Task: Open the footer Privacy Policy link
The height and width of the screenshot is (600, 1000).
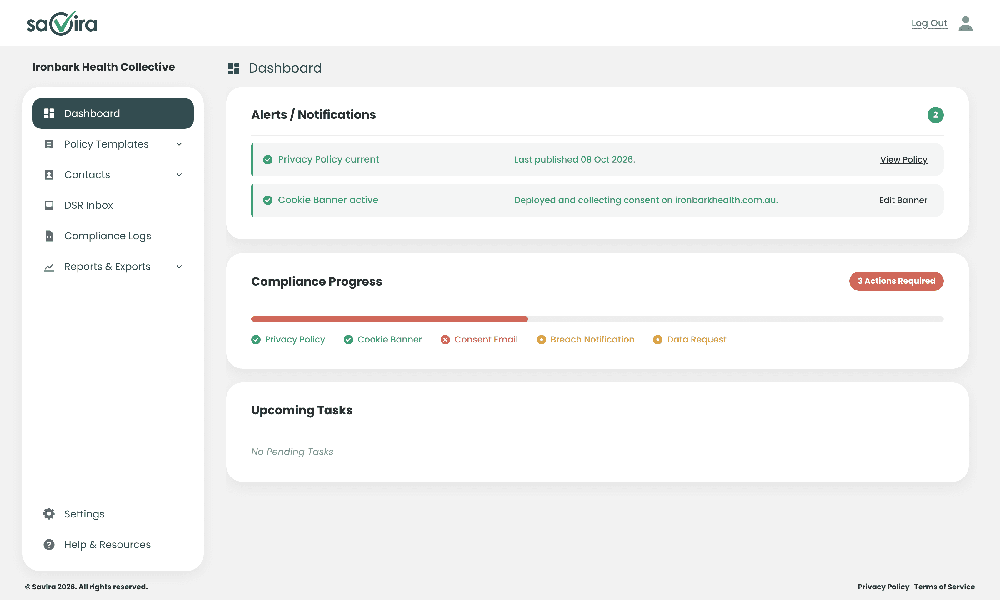Action: click(883, 587)
